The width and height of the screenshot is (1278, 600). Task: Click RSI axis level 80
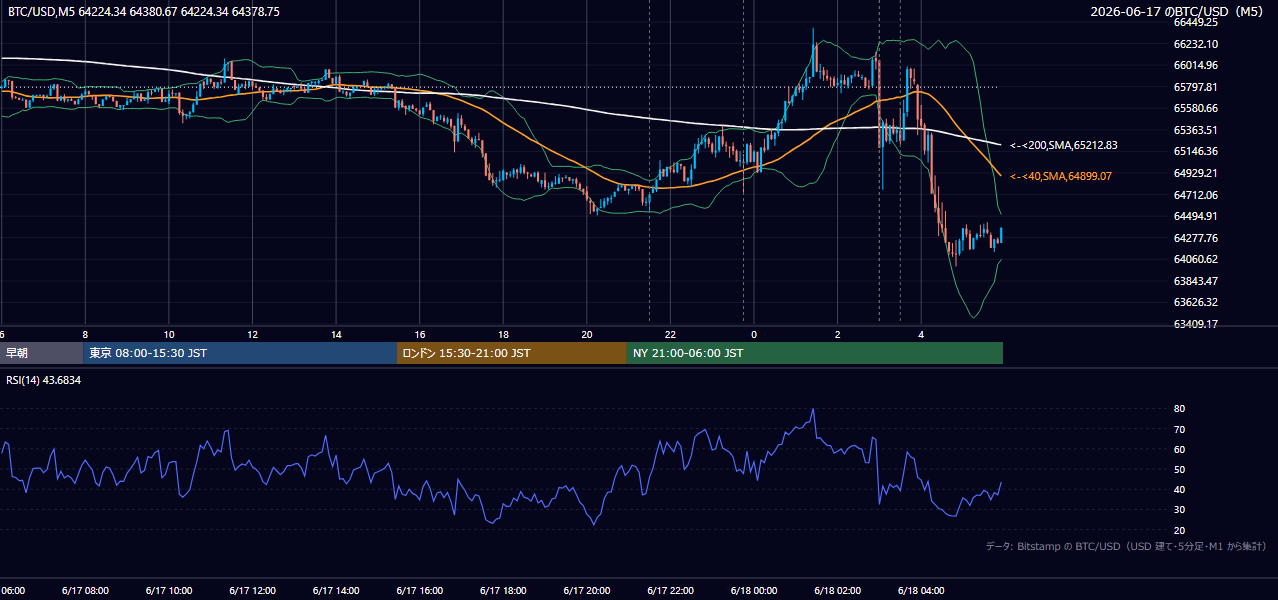1179,409
